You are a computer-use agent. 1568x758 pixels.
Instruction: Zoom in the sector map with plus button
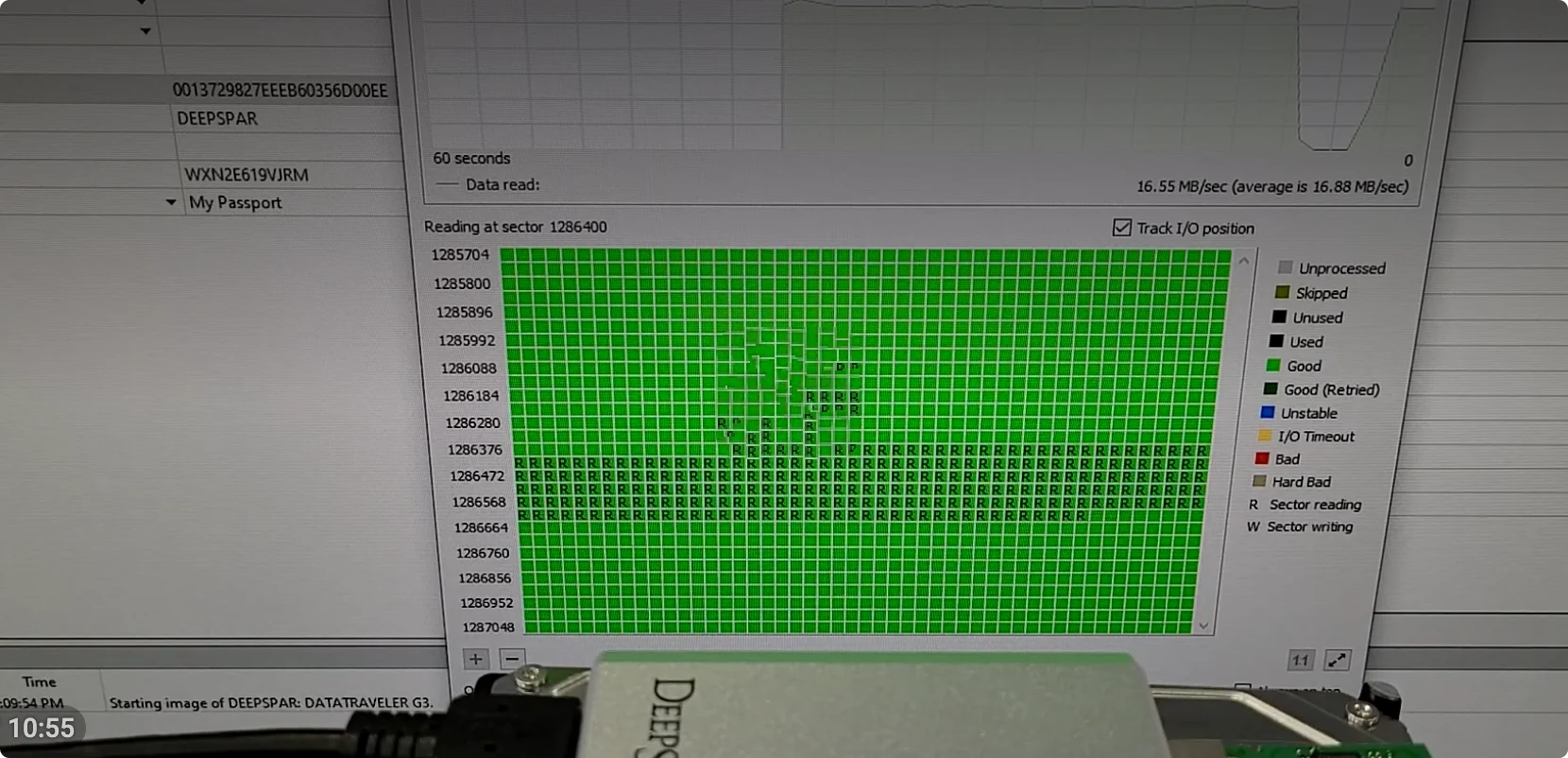(475, 659)
